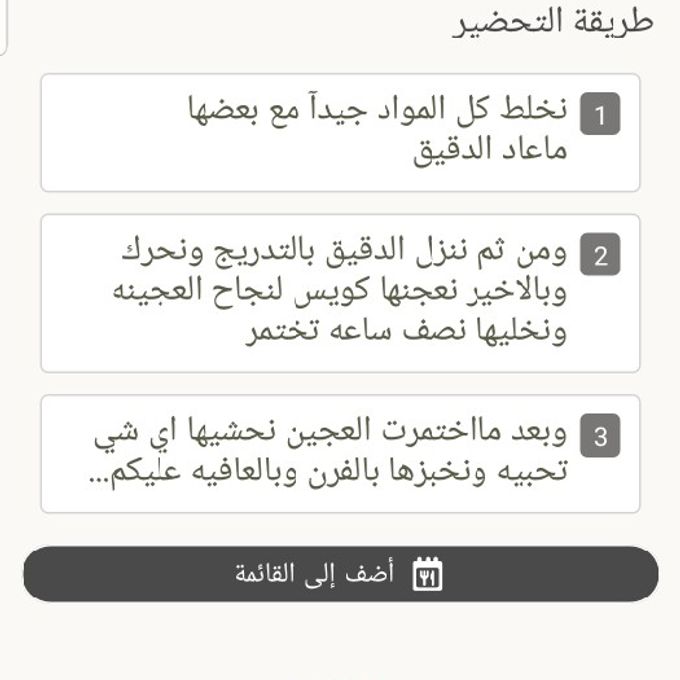This screenshot has height=680, width=680.
Task: Open the first preparation step card
Action: point(340,132)
